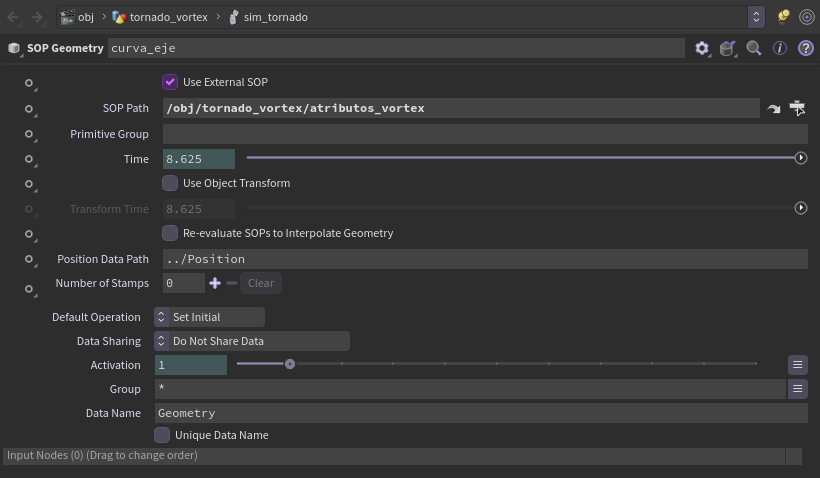Click the Activation value field

pos(191,365)
